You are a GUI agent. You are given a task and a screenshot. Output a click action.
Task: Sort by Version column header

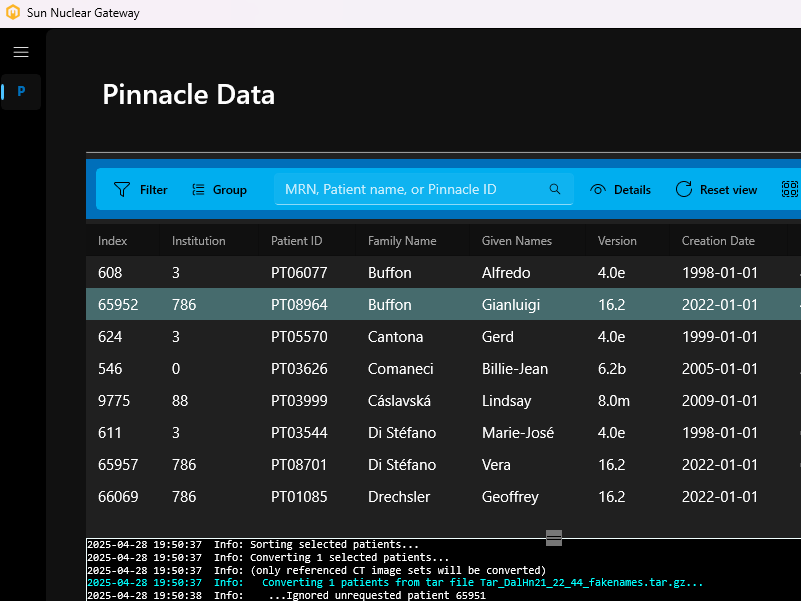pos(617,241)
